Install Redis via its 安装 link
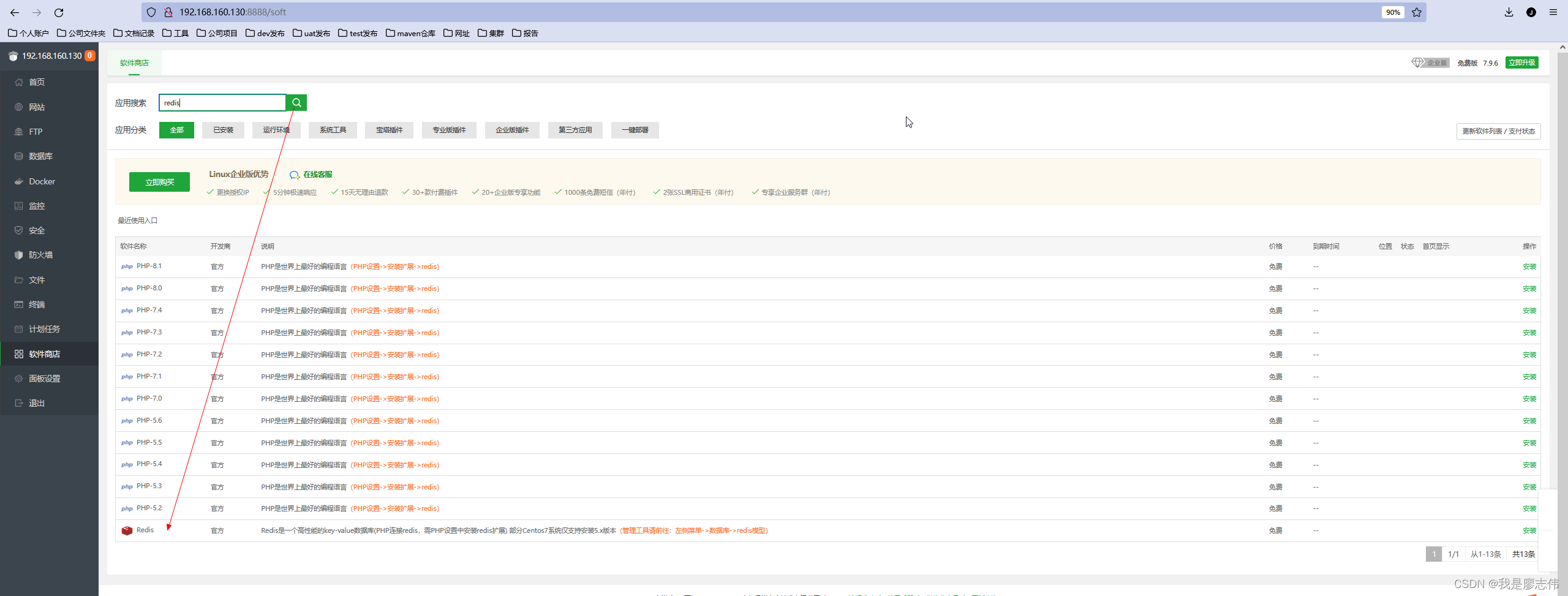 tap(1529, 530)
